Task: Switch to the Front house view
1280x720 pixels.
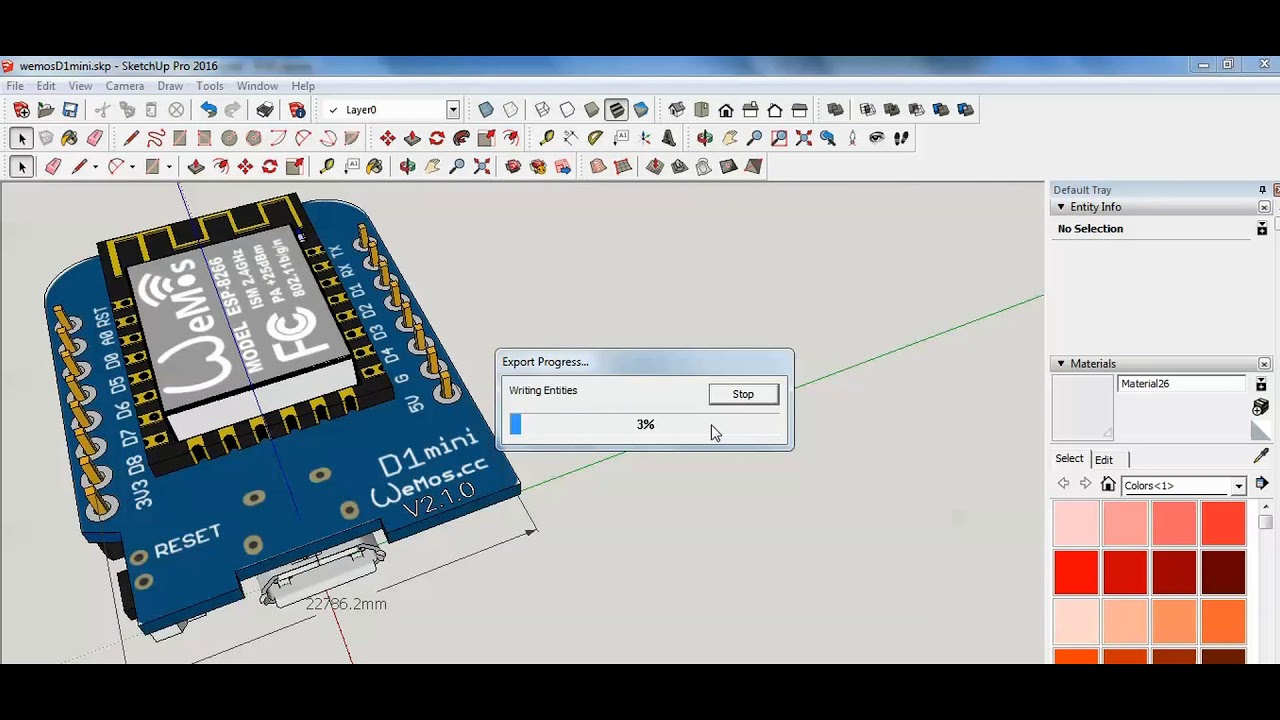Action: pyautogui.click(x=726, y=110)
